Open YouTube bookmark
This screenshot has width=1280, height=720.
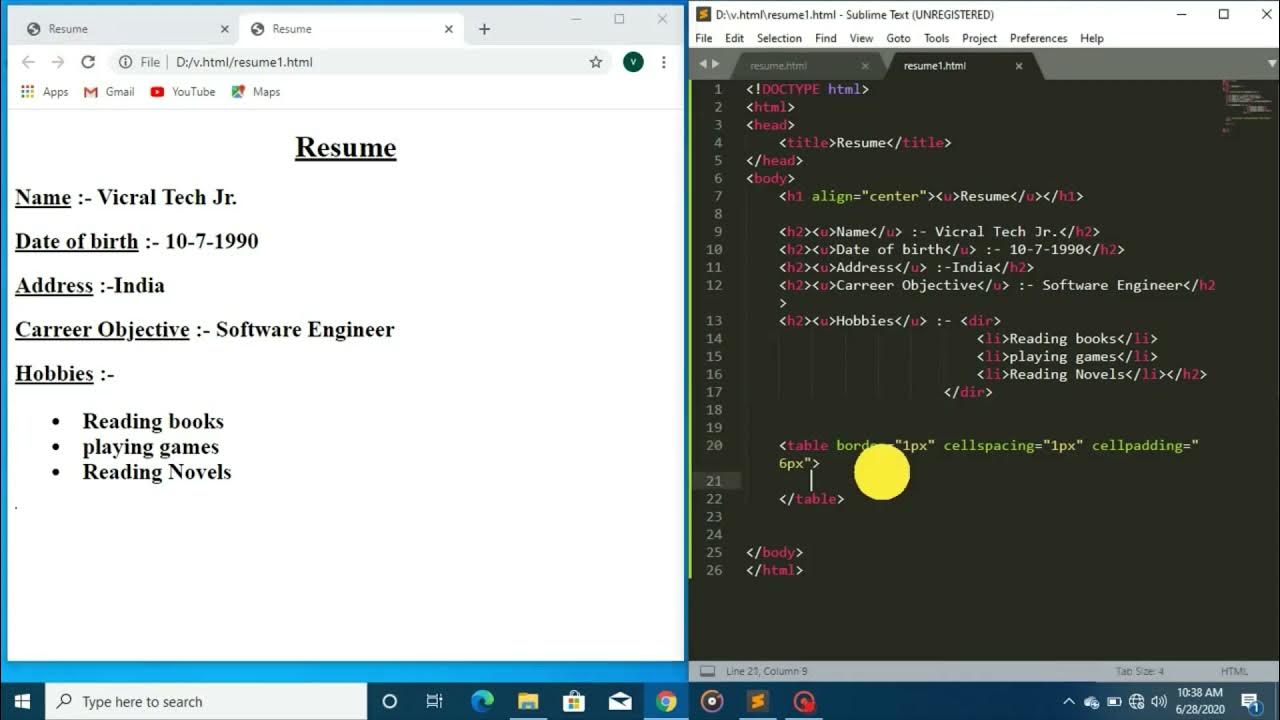[x=183, y=92]
